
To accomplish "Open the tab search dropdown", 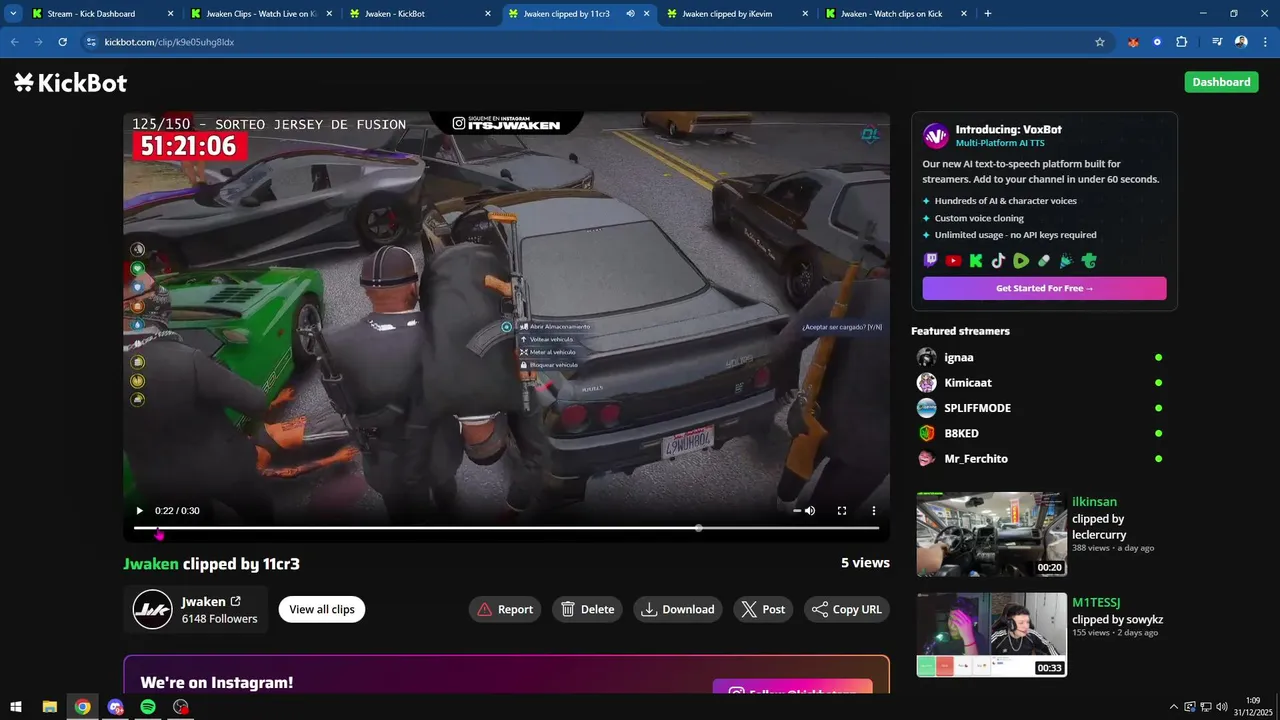I will click(x=13, y=14).
